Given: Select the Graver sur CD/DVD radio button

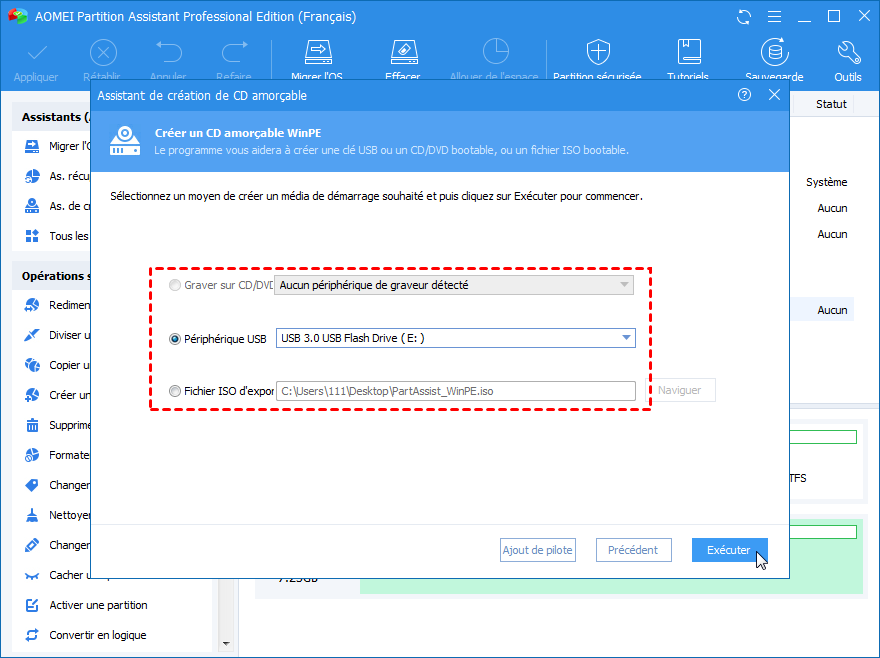Looking at the screenshot, I should 175,285.
